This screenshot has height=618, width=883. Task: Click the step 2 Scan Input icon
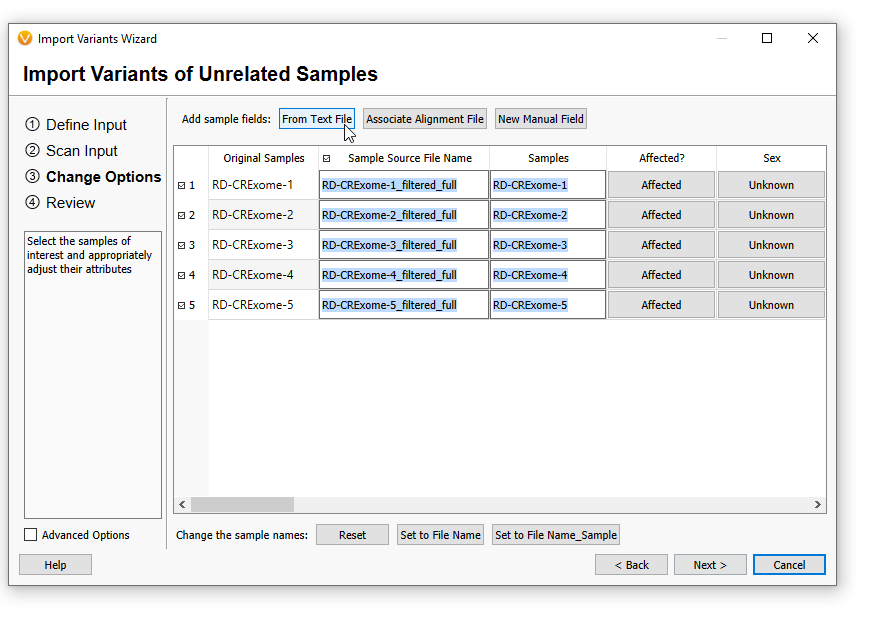click(32, 150)
